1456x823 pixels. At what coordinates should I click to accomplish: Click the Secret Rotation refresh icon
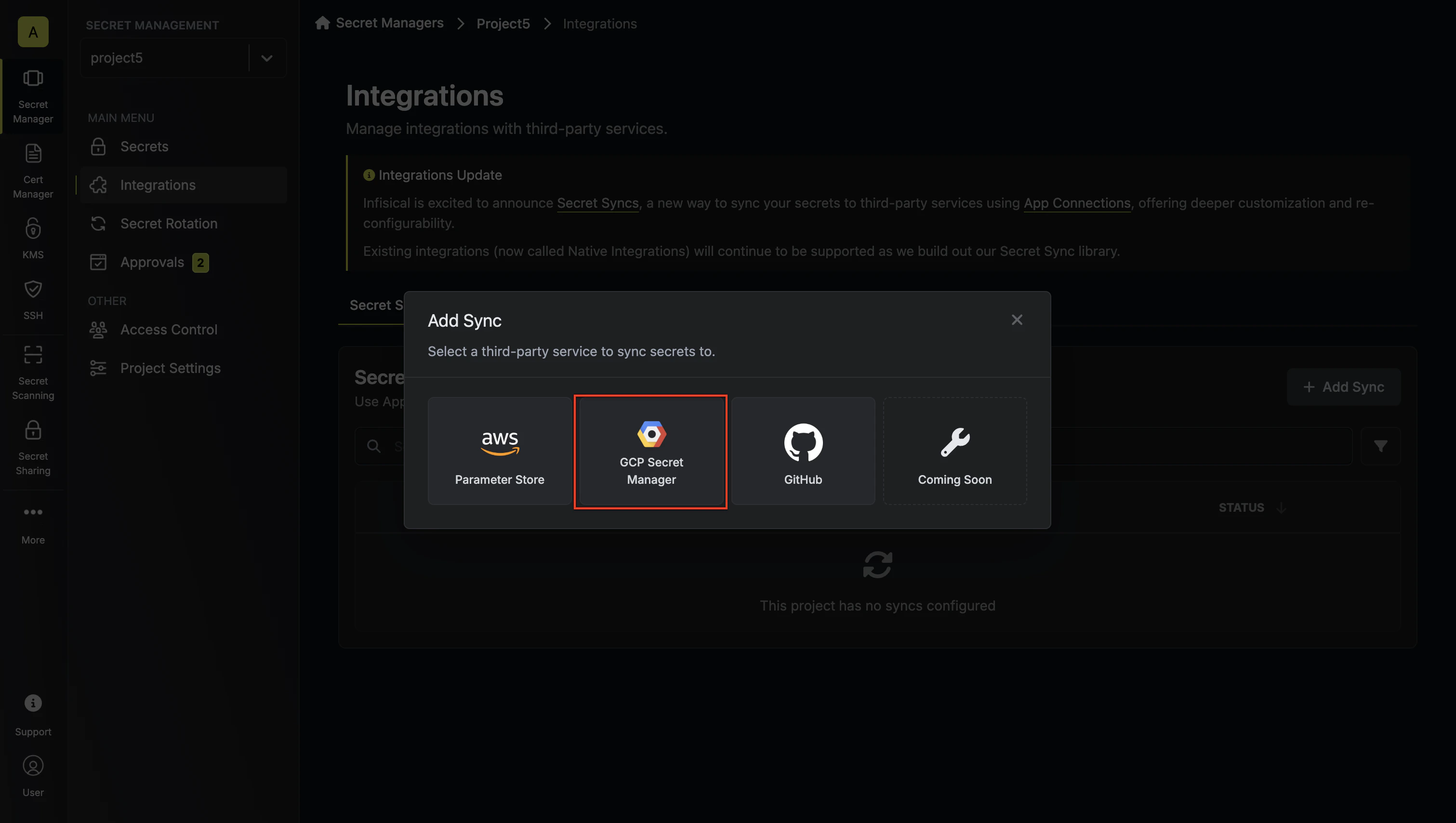[98, 223]
